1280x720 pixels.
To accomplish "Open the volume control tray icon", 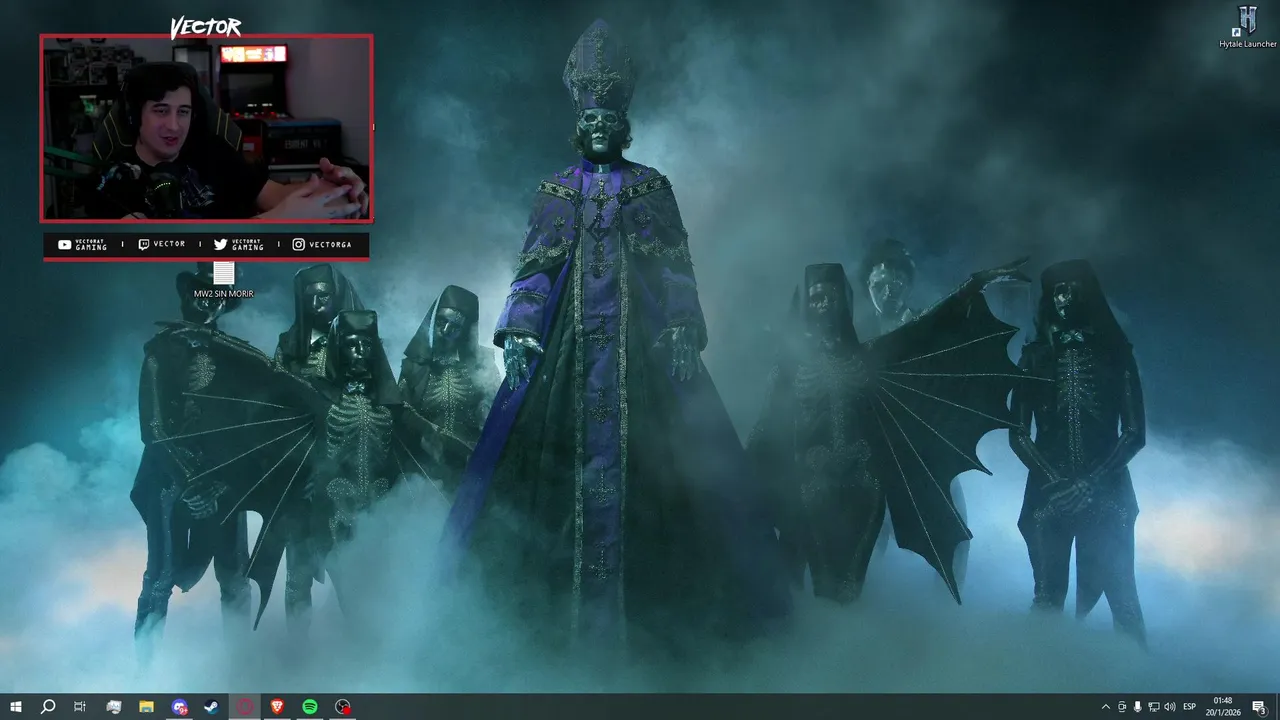I will pyautogui.click(x=1170, y=707).
